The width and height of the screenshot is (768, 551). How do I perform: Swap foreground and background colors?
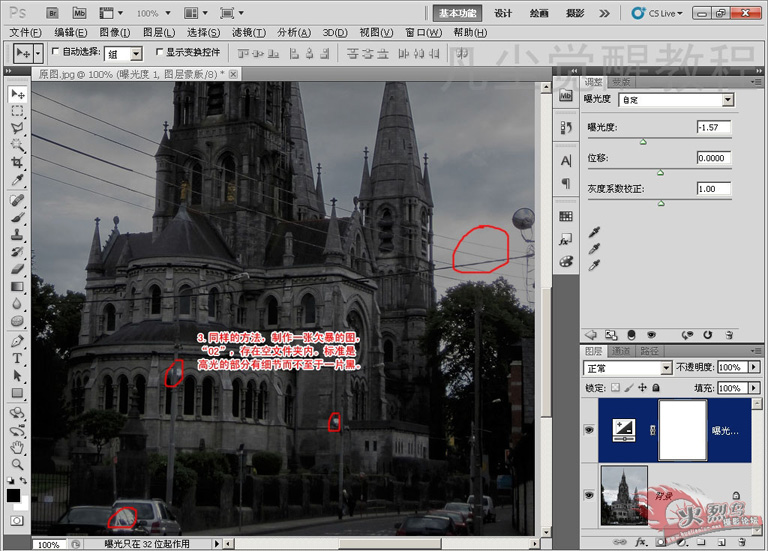tap(23, 480)
